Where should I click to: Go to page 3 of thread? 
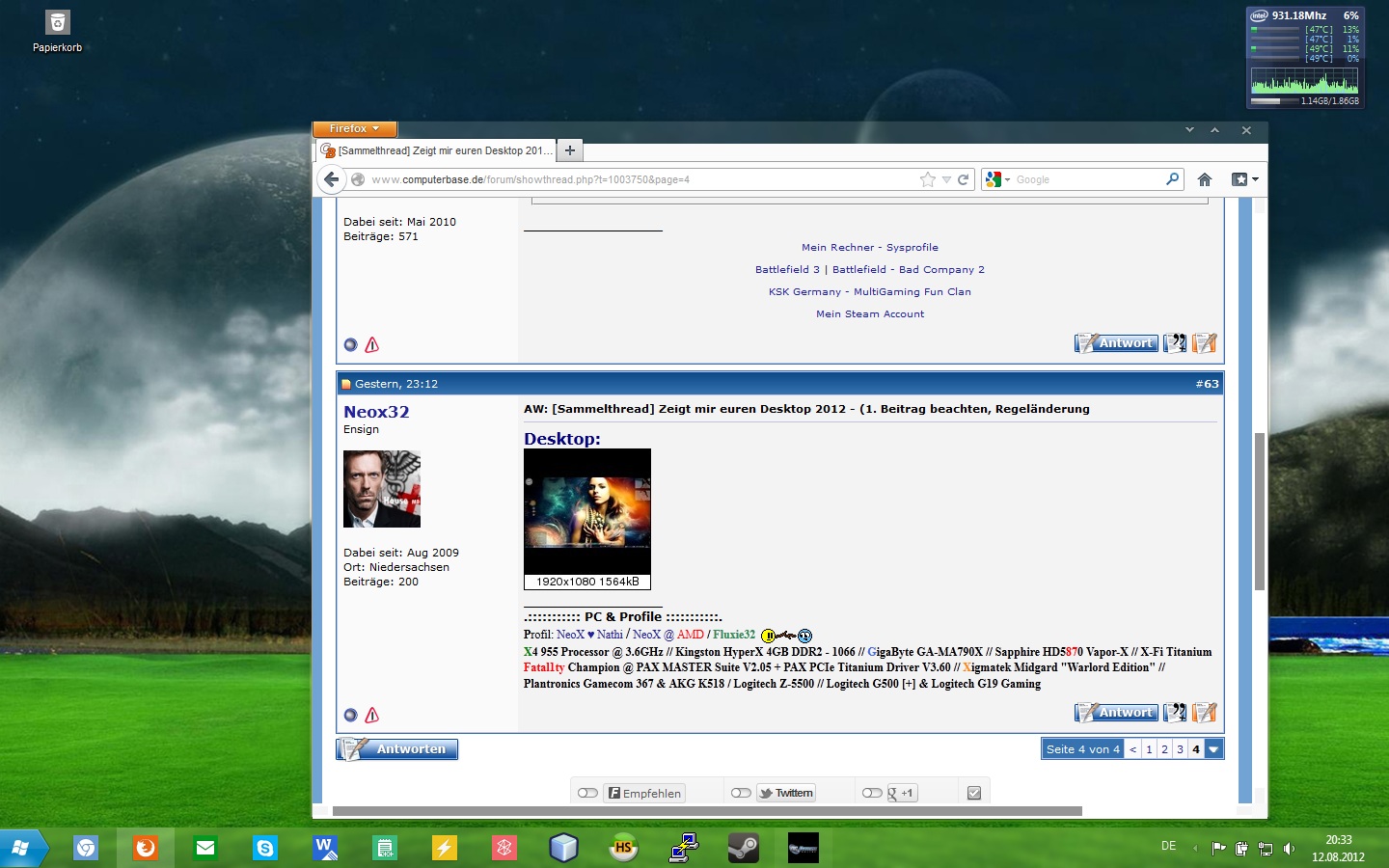1180,749
